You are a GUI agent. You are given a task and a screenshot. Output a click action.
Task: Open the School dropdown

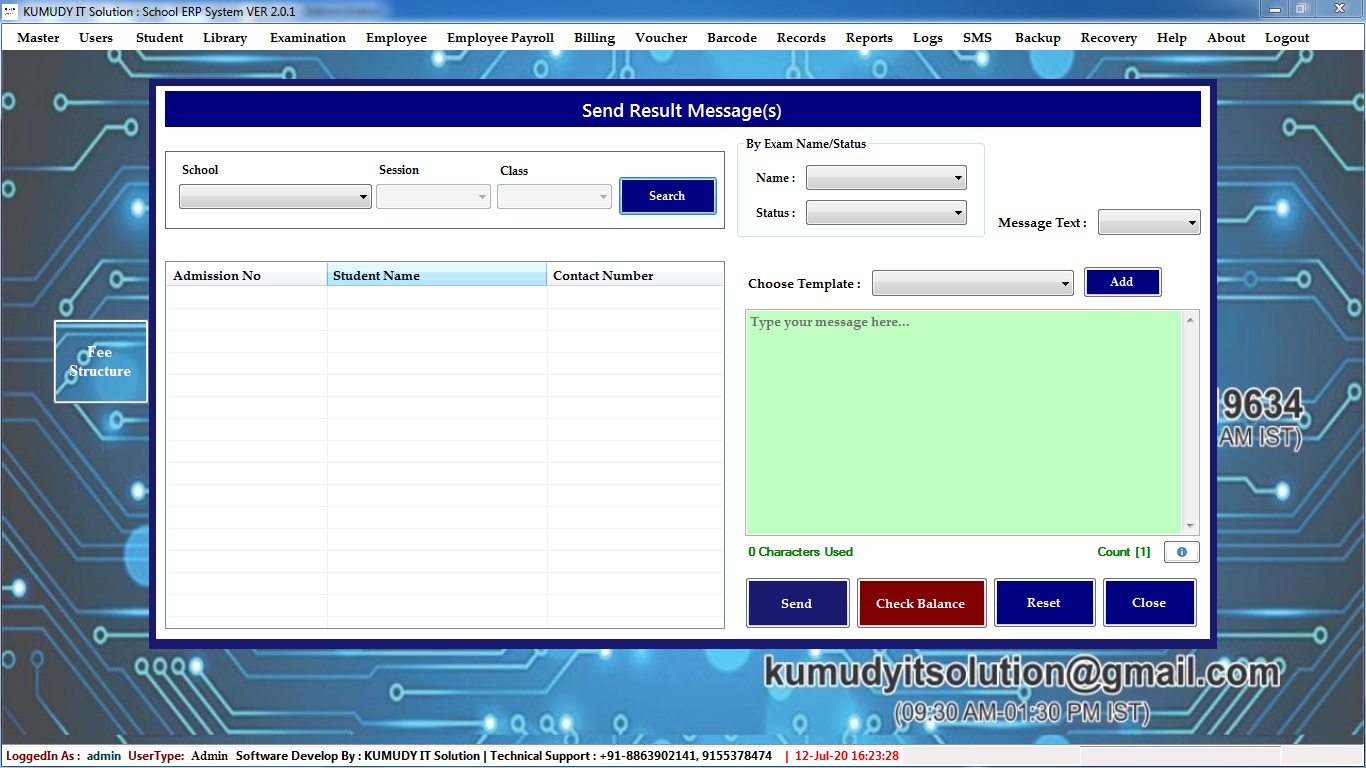click(275, 197)
